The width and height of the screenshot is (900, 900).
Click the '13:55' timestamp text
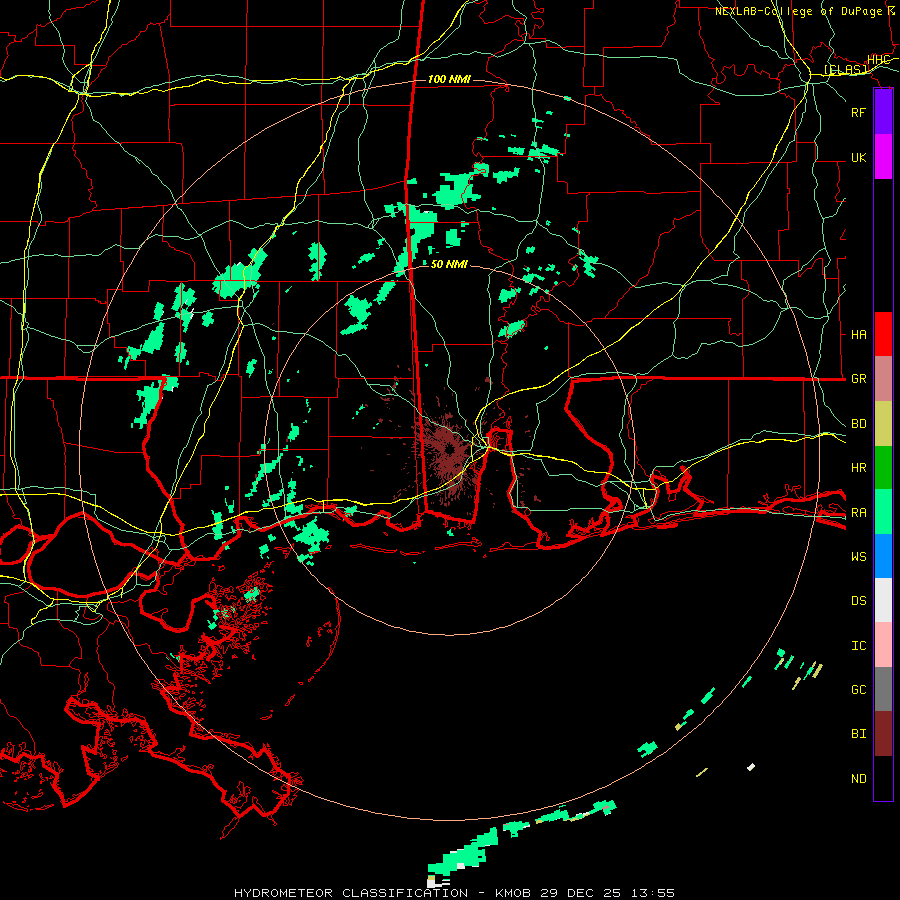653,893
